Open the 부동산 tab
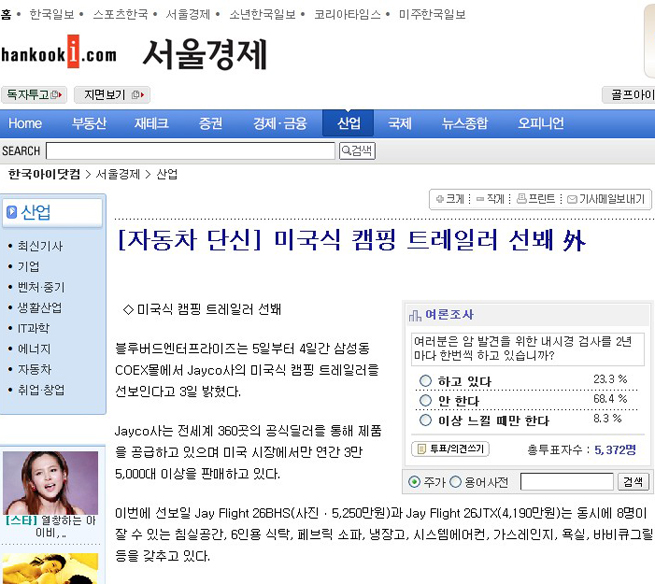 pyautogui.click(x=89, y=123)
